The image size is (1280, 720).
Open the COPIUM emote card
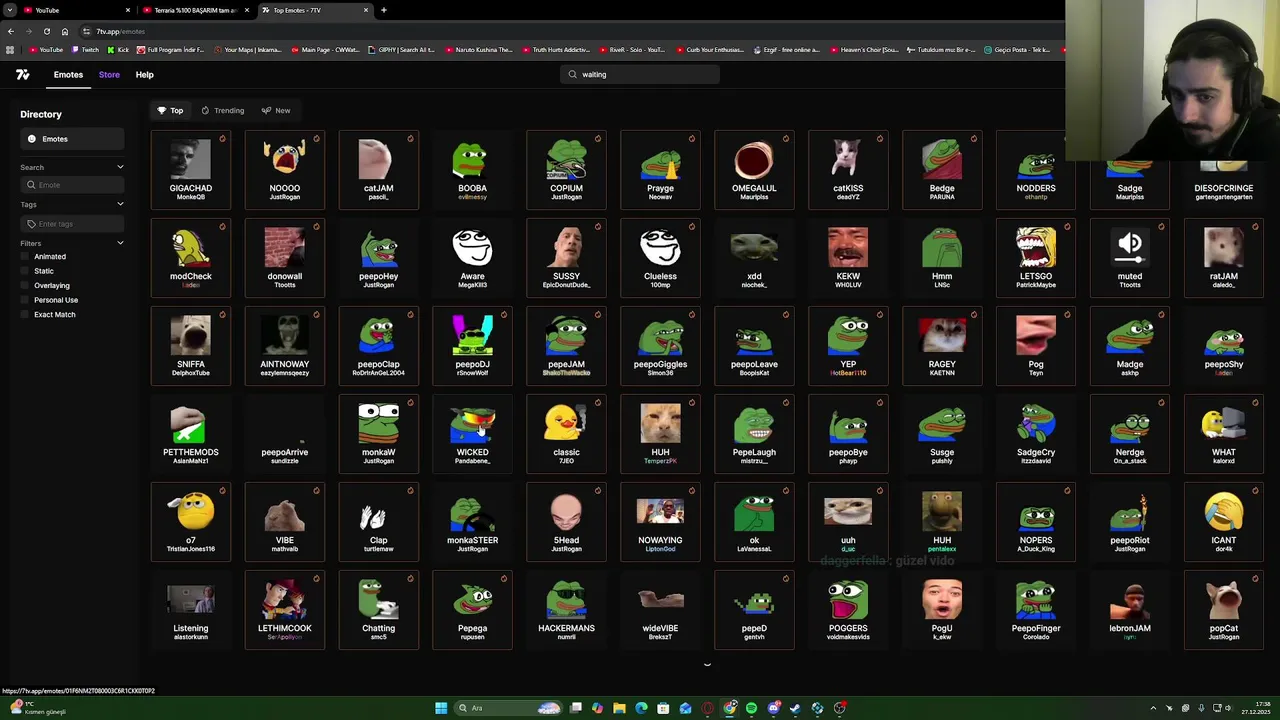click(x=566, y=170)
